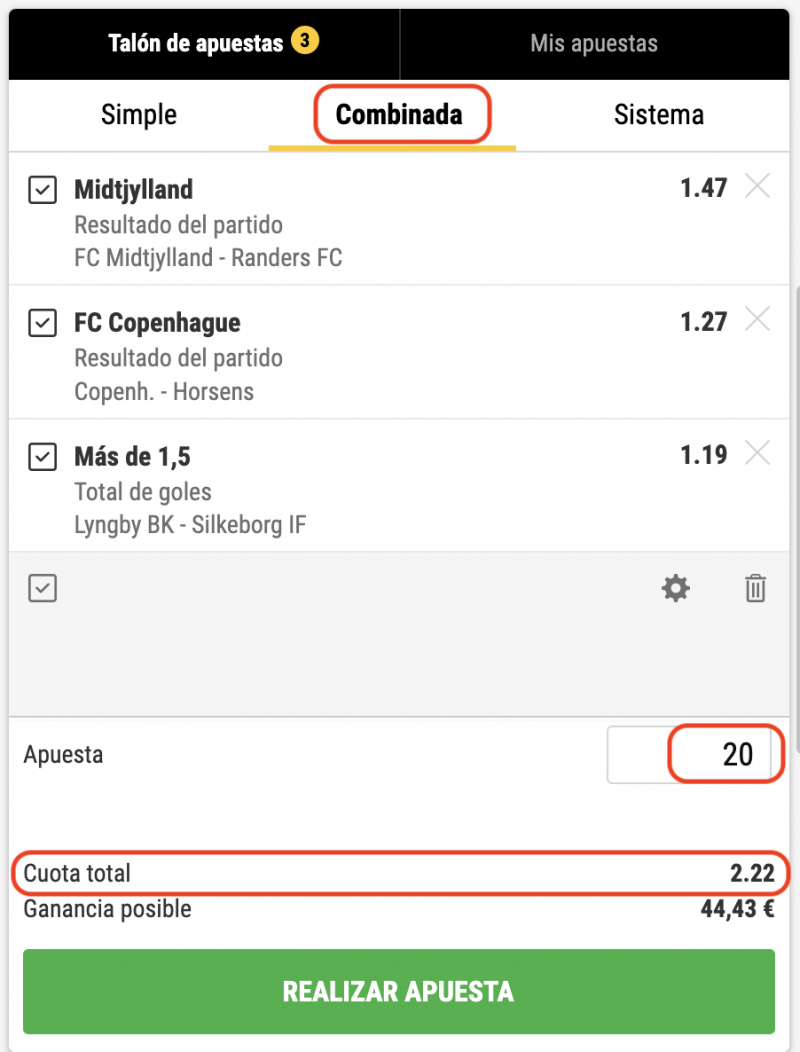
Task: Switch to the Sistema tab
Action: tap(658, 115)
